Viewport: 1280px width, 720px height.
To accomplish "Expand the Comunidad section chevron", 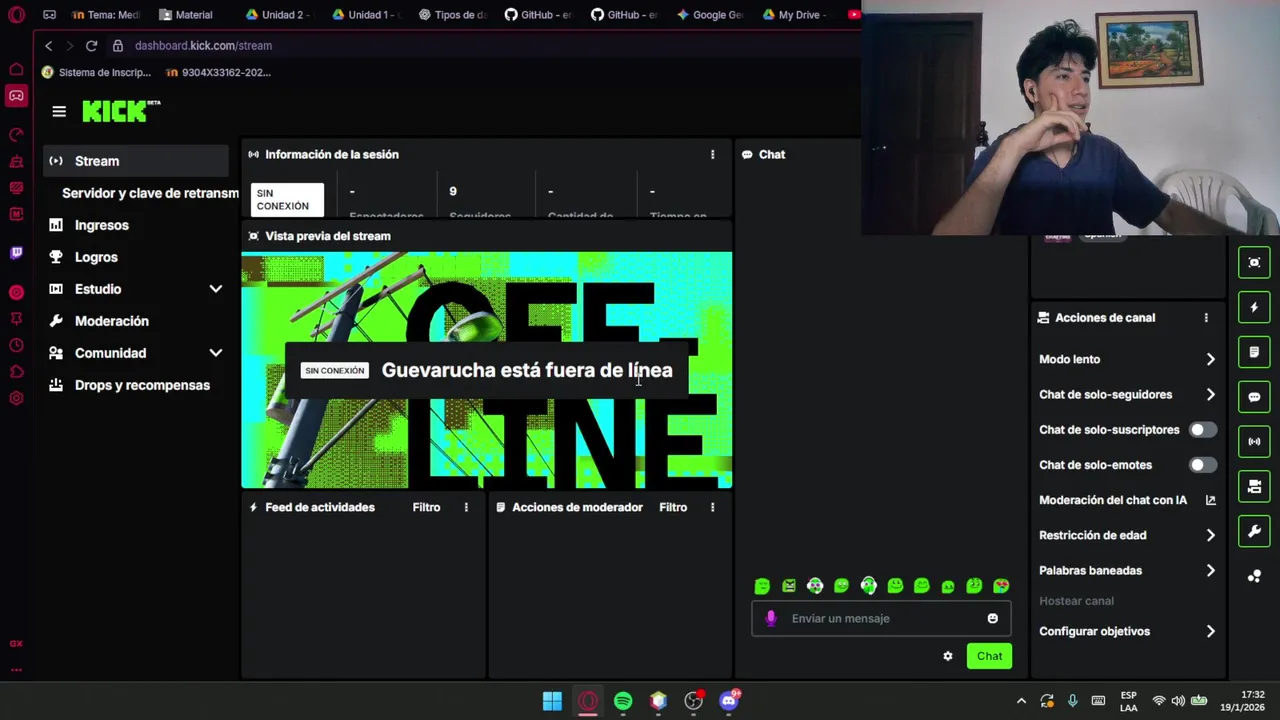I will [x=215, y=353].
